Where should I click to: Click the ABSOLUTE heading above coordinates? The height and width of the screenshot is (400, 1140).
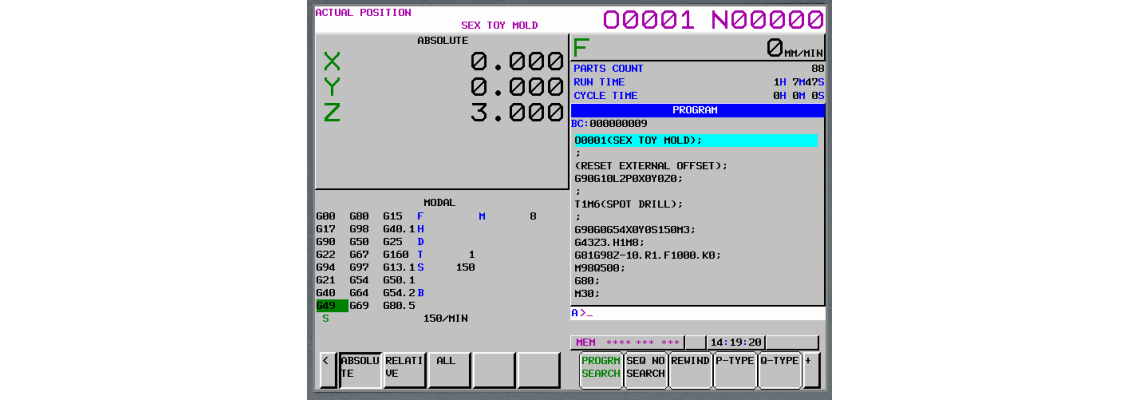(442, 41)
